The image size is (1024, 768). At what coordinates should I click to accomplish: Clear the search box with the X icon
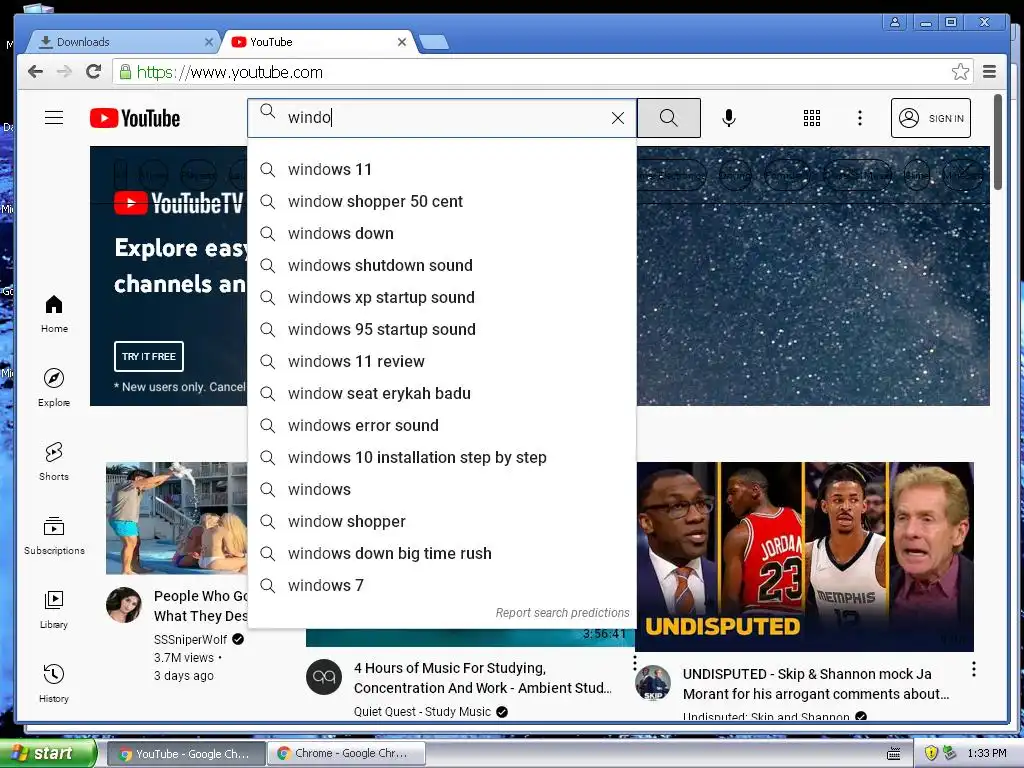617,118
